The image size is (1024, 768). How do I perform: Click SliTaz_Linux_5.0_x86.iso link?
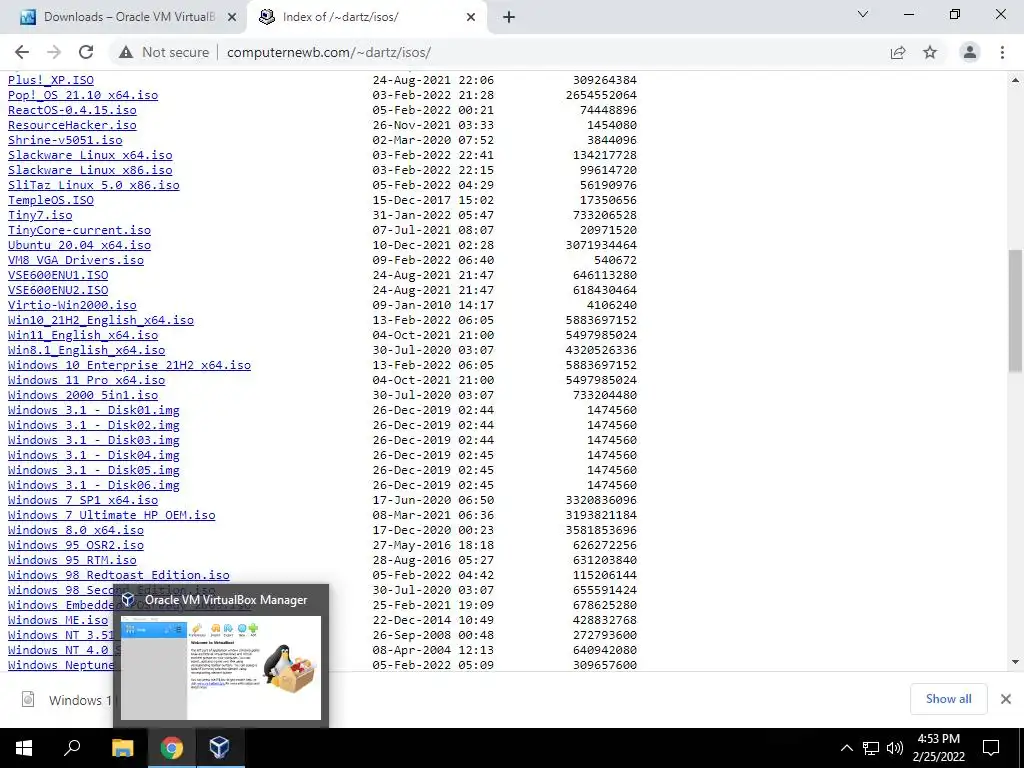93,185
